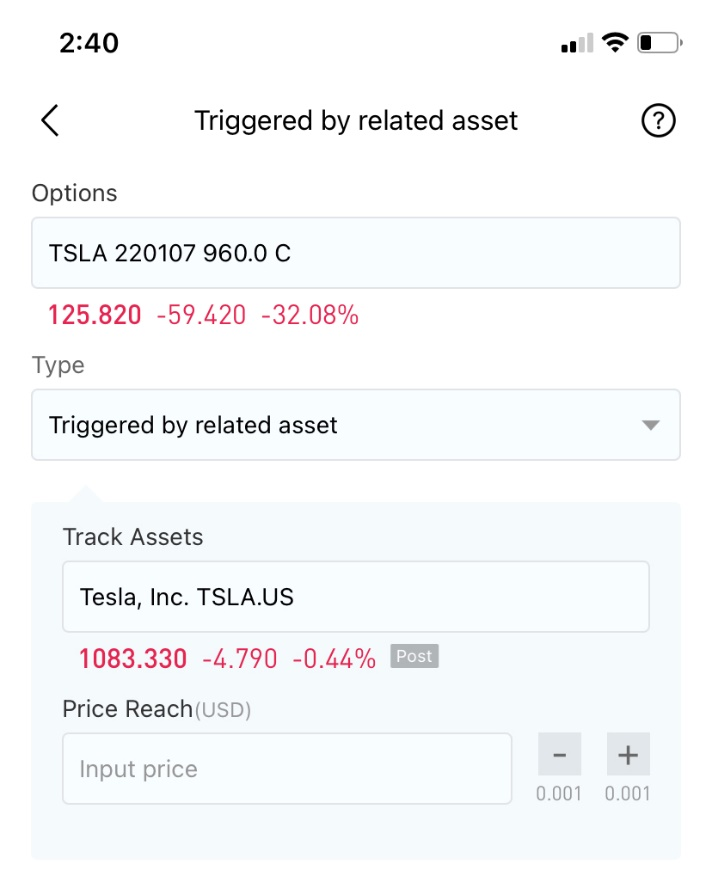The height and width of the screenshot is (870, 712).
Task: Focus the Input price field
Action: (287, 768)
